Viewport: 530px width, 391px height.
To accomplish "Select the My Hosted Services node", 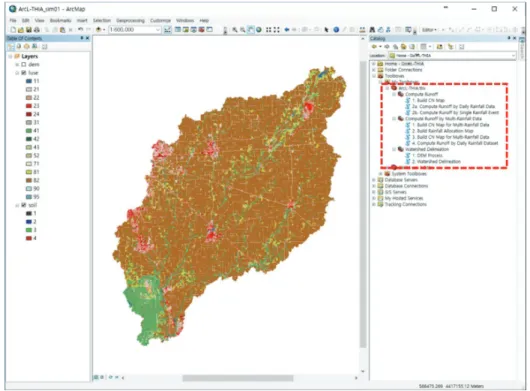I will (404, 198).
